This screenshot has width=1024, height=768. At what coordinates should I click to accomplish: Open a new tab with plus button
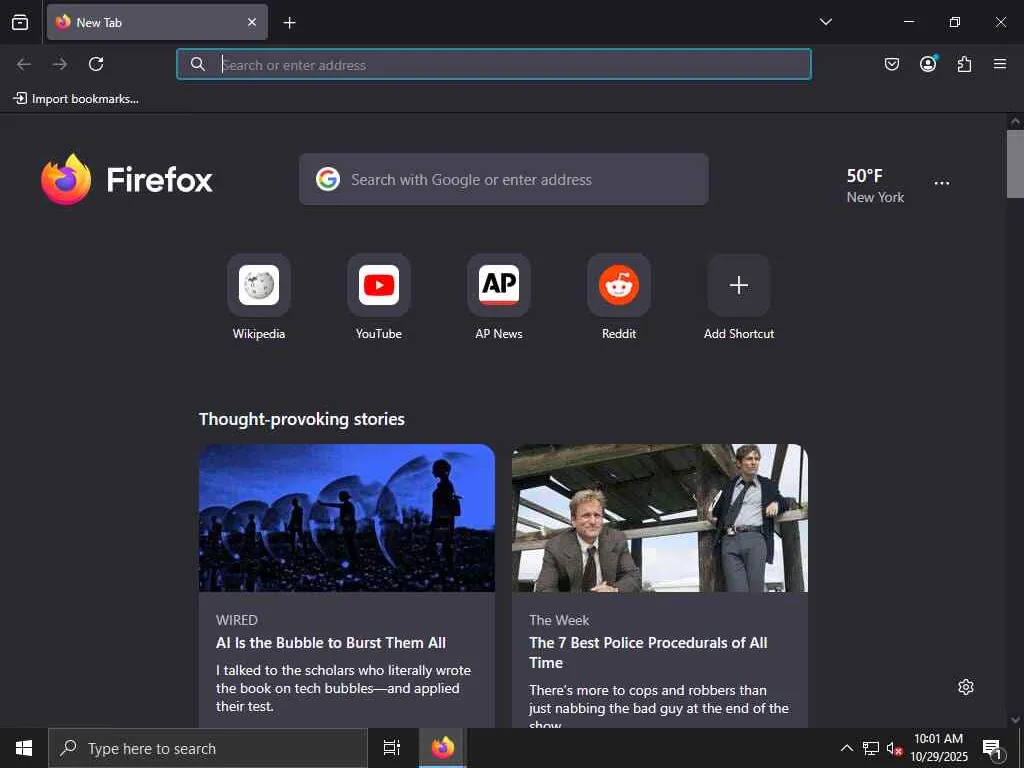click(x=289, y=23)
